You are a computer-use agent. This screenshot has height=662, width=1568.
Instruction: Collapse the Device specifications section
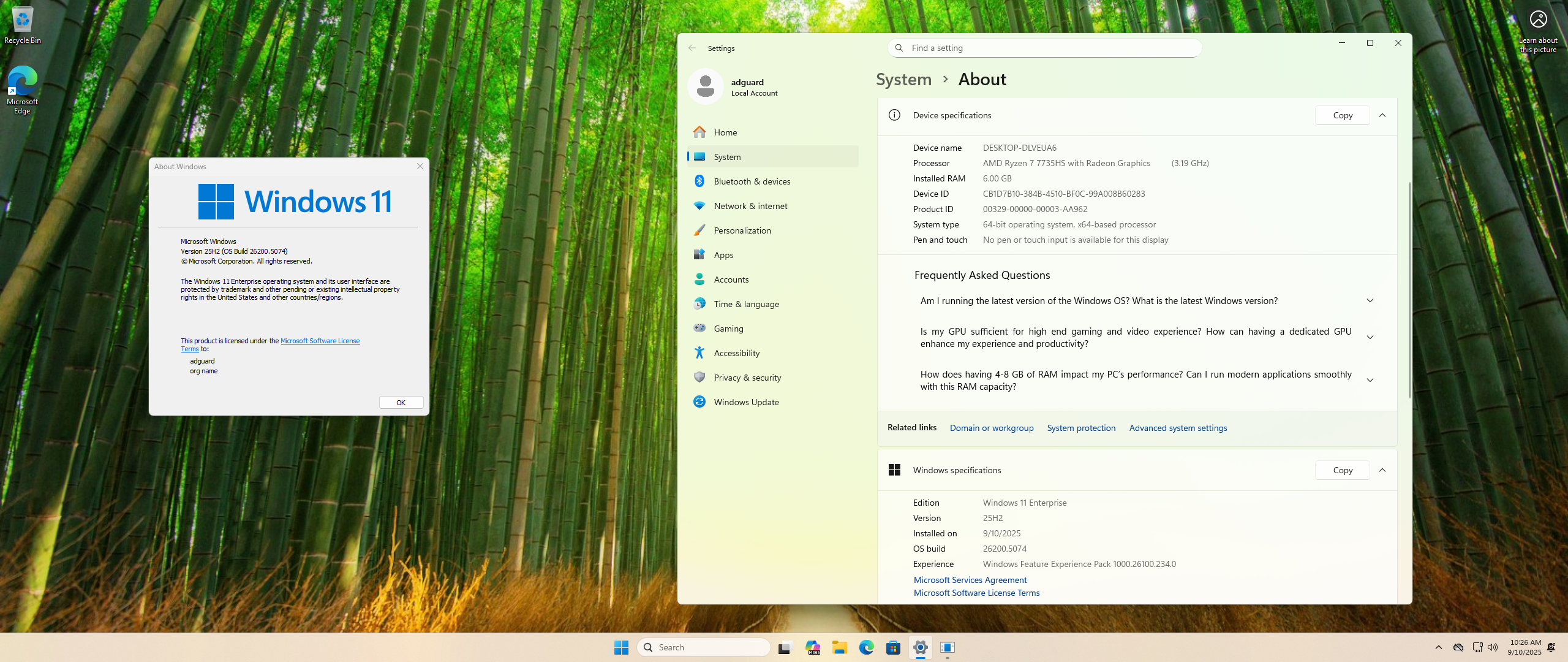click(1382, 115)
